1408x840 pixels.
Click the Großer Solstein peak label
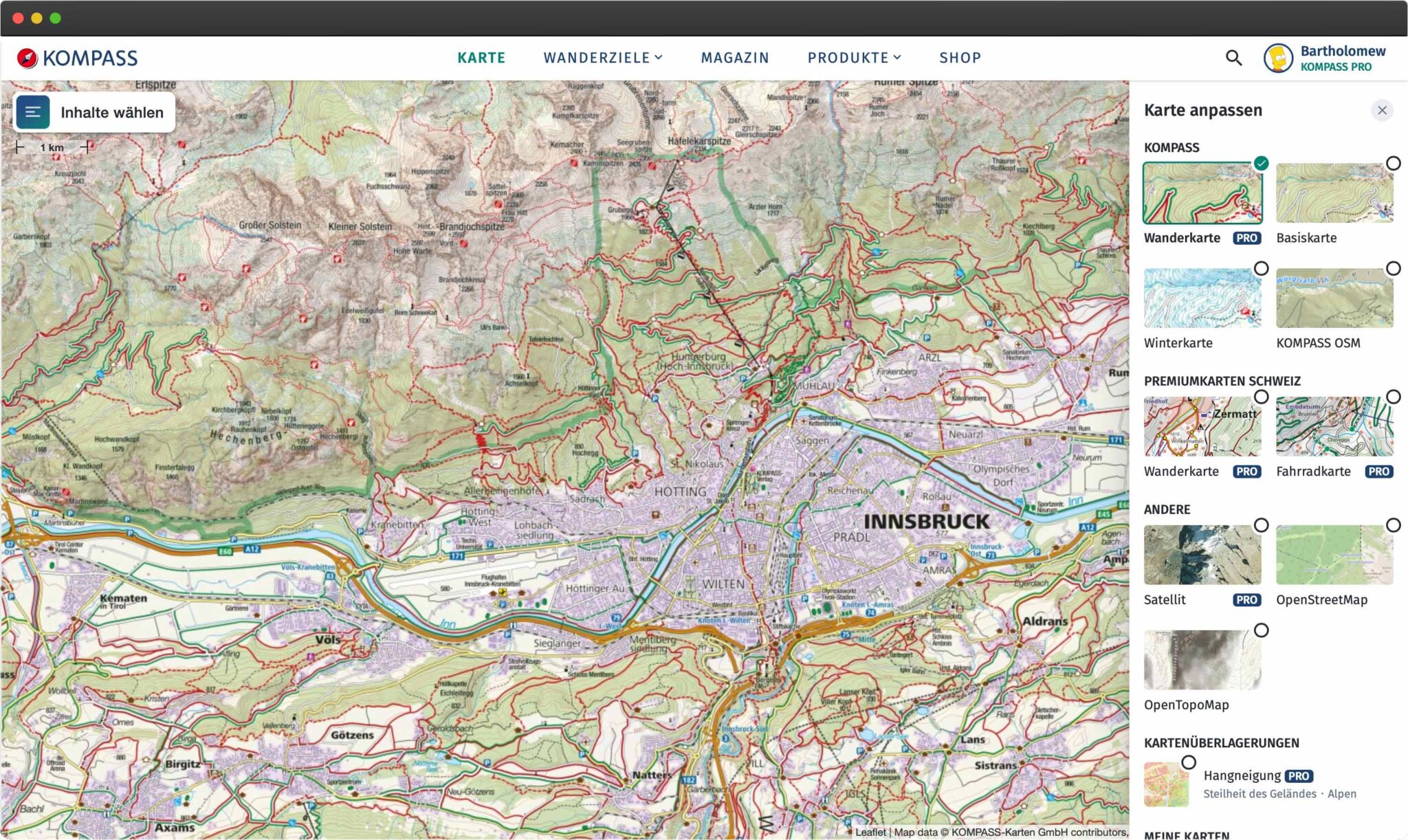tap(270, 225)
